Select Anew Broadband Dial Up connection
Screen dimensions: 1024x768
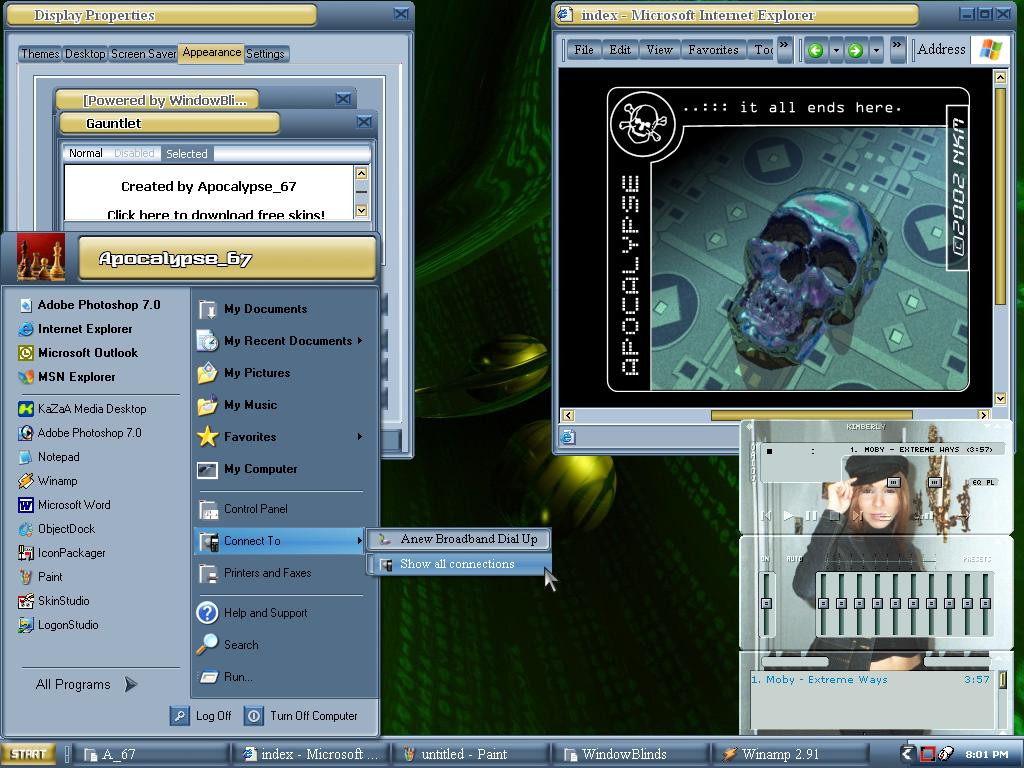458,539
